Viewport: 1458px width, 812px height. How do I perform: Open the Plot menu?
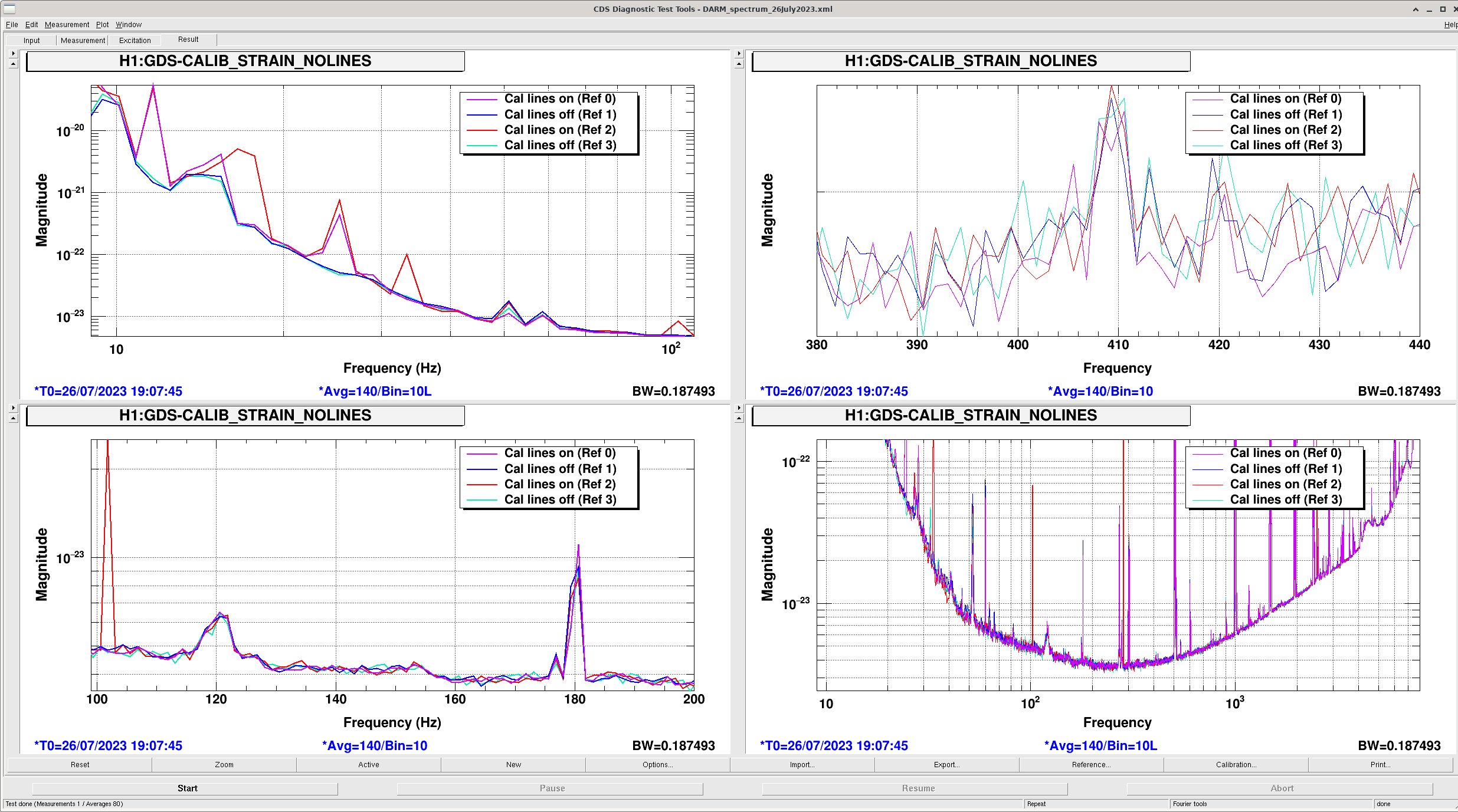(102, 25)
